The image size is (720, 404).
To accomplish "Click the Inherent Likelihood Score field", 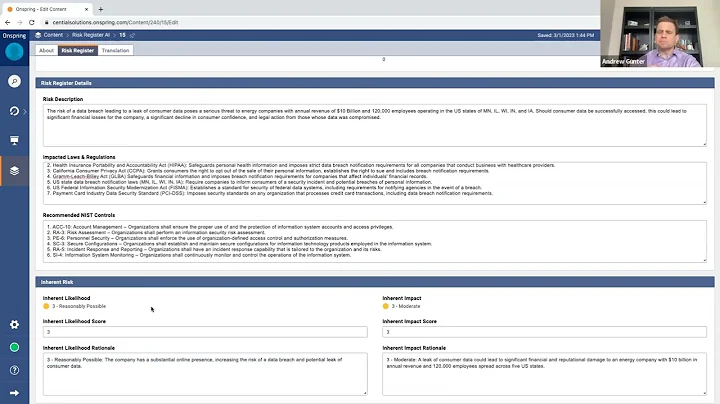I will click(205, 332).
